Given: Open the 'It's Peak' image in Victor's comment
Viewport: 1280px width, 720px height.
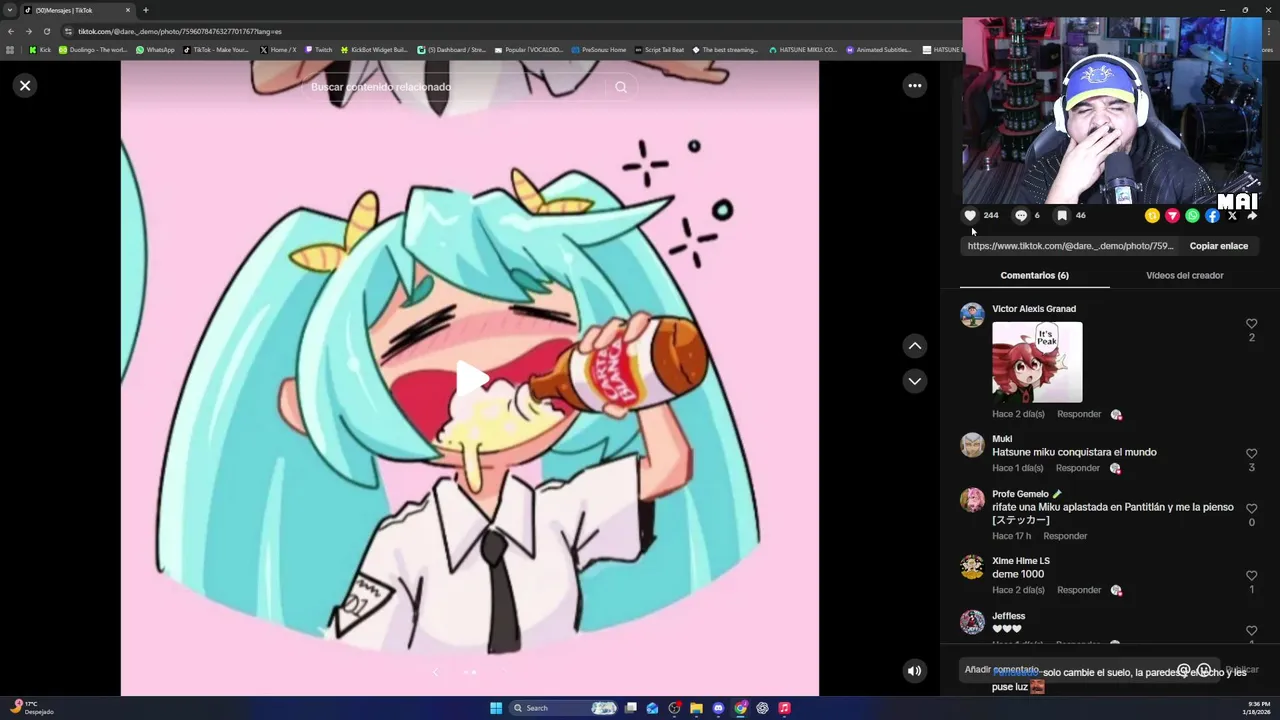Looking at the screenshot, I should pyautogui.click(x=1037, y=362).
